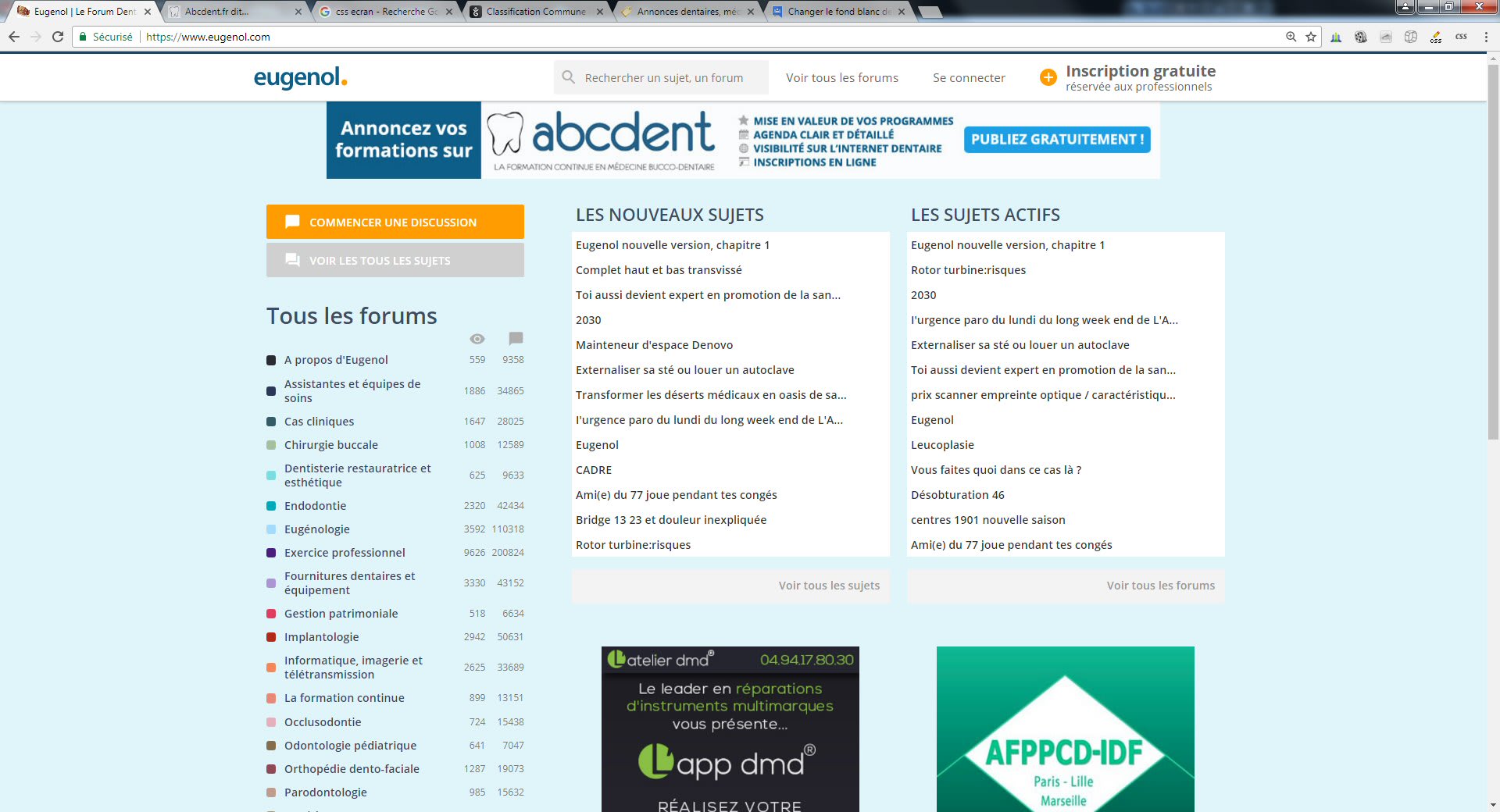Go back using the browser back arrow

[x=14, y=37]
